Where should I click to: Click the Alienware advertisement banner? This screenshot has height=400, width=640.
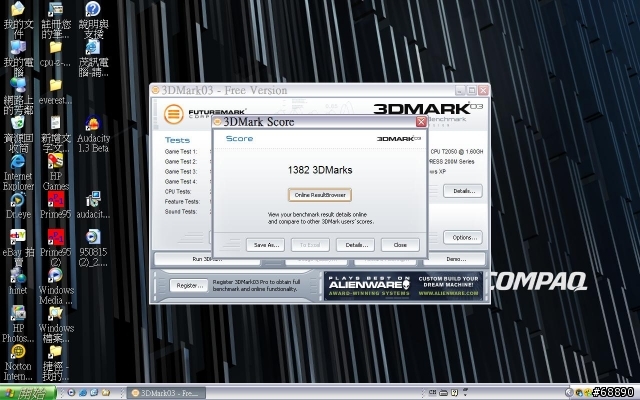403,286
